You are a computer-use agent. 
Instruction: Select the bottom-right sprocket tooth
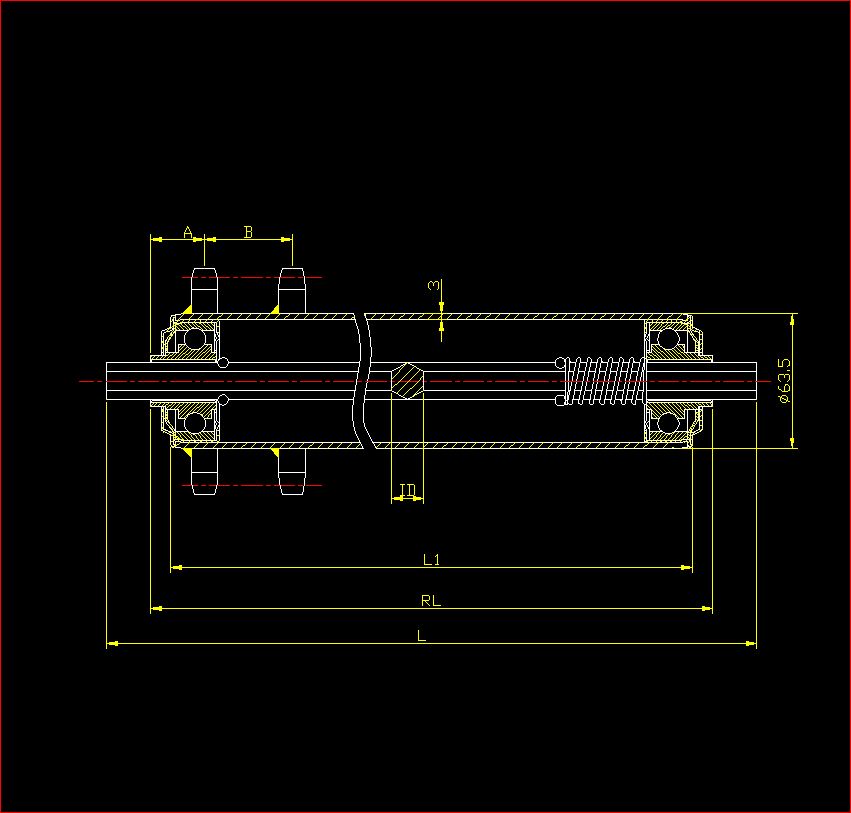tap(291, 472)
